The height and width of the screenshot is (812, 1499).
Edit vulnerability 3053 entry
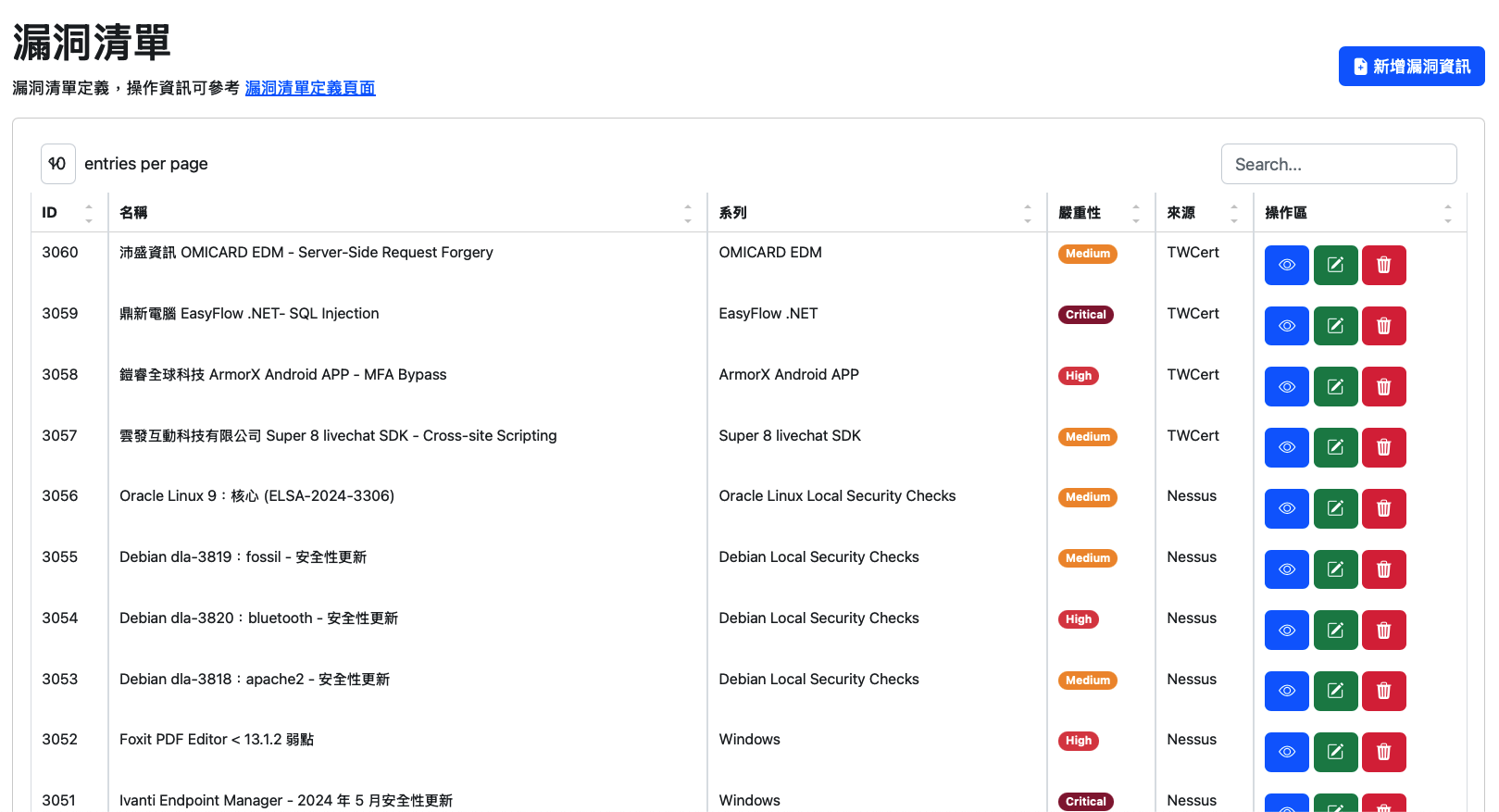coord(1335,691)
